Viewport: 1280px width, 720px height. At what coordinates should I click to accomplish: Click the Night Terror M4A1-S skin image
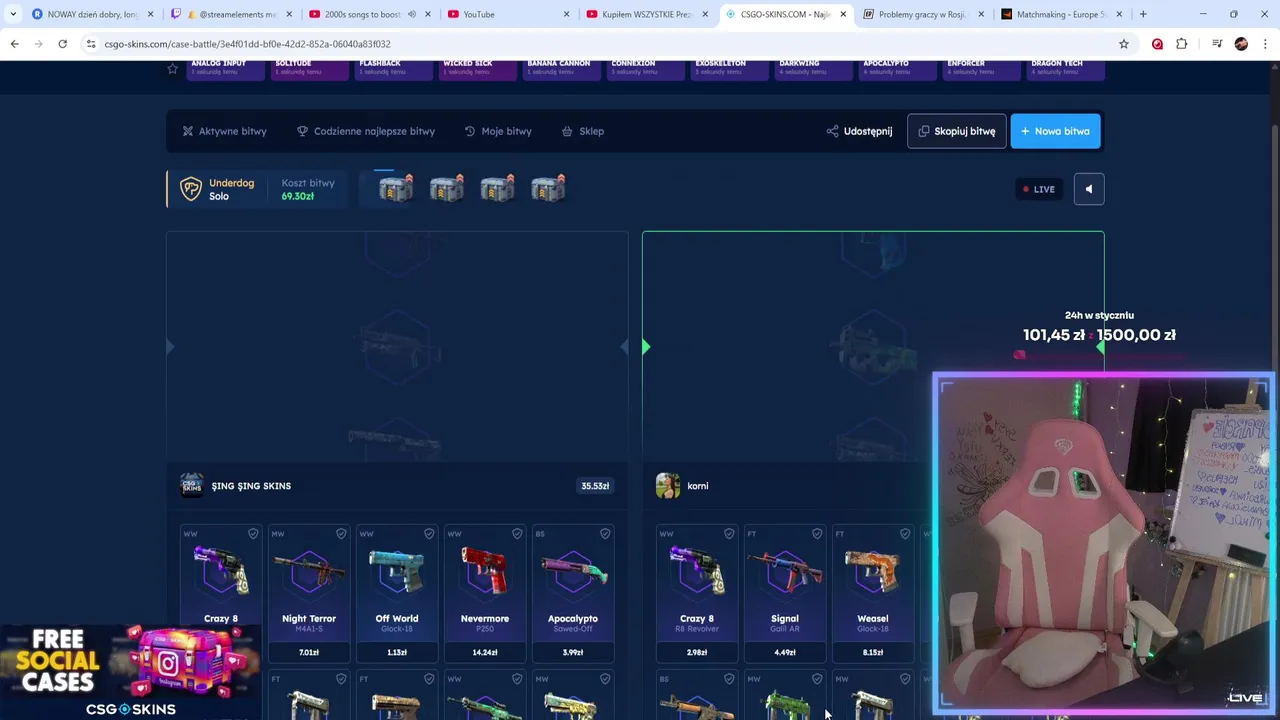coord(309,573)
